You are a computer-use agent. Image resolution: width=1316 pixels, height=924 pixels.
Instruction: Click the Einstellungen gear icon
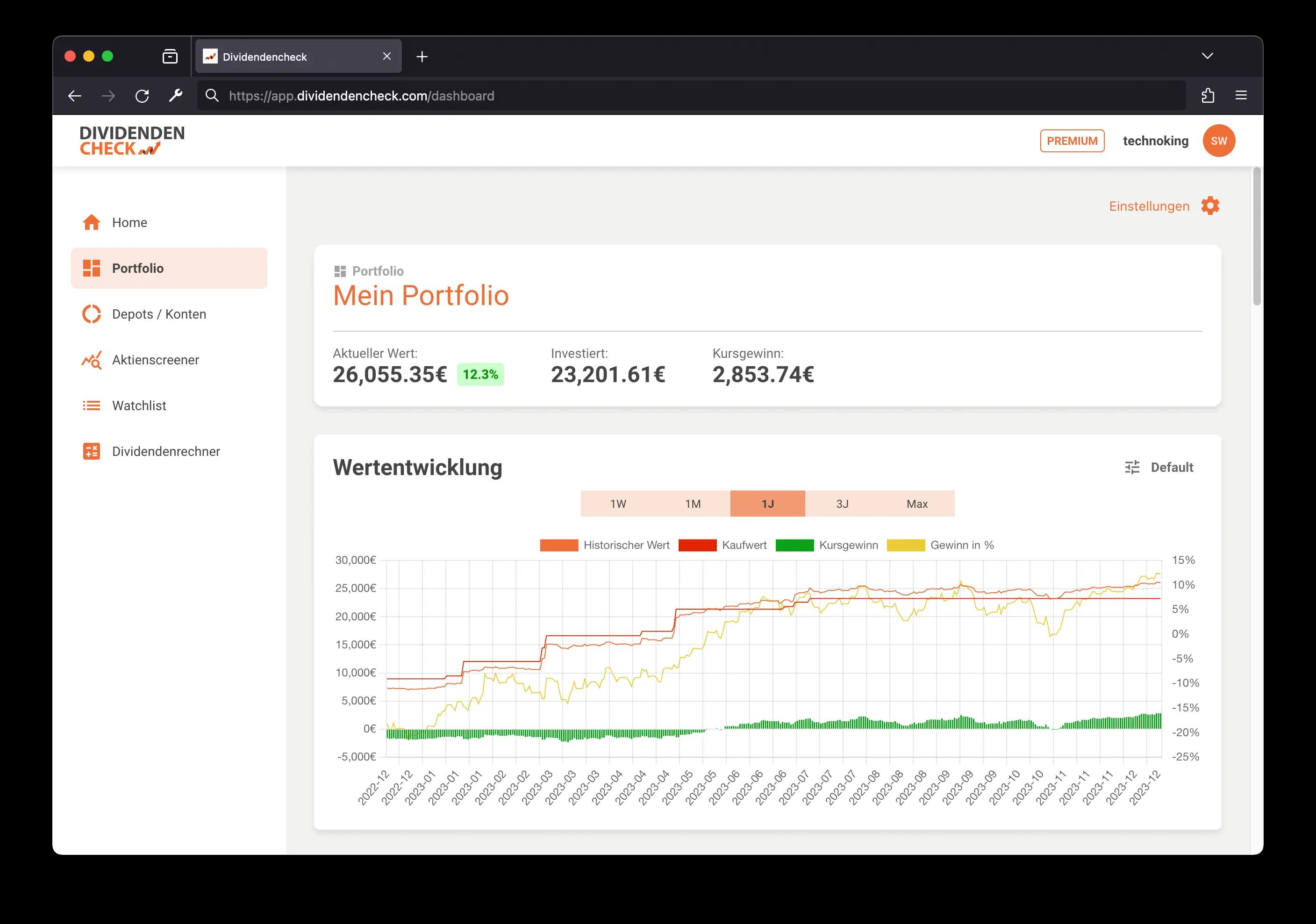click(1210, 206)
